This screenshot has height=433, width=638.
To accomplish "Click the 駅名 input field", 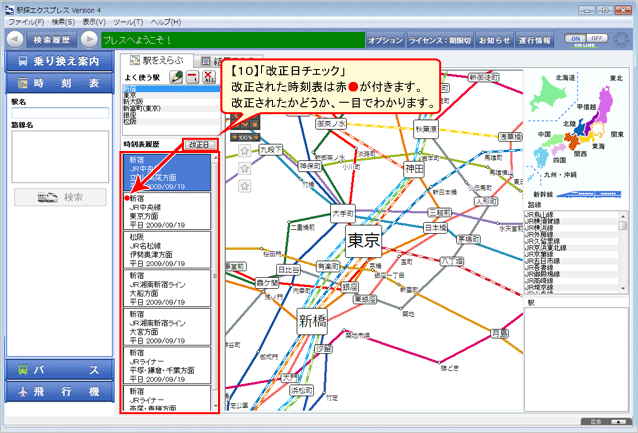I will [x=58, y=113].
